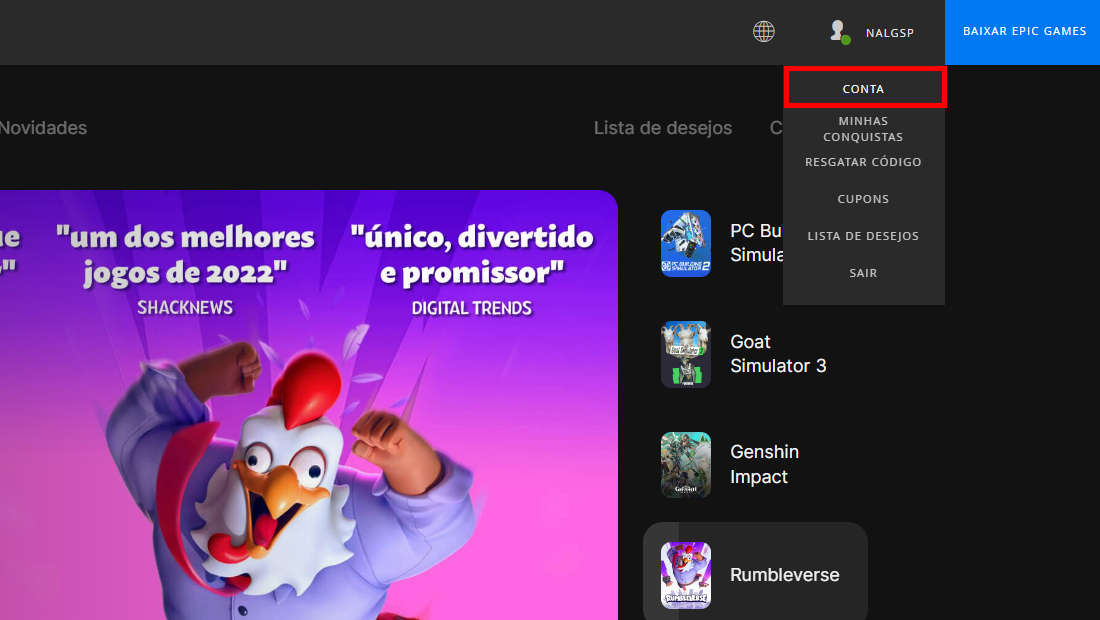Open Minhas Conquistas menu entry

click(864, 129)
